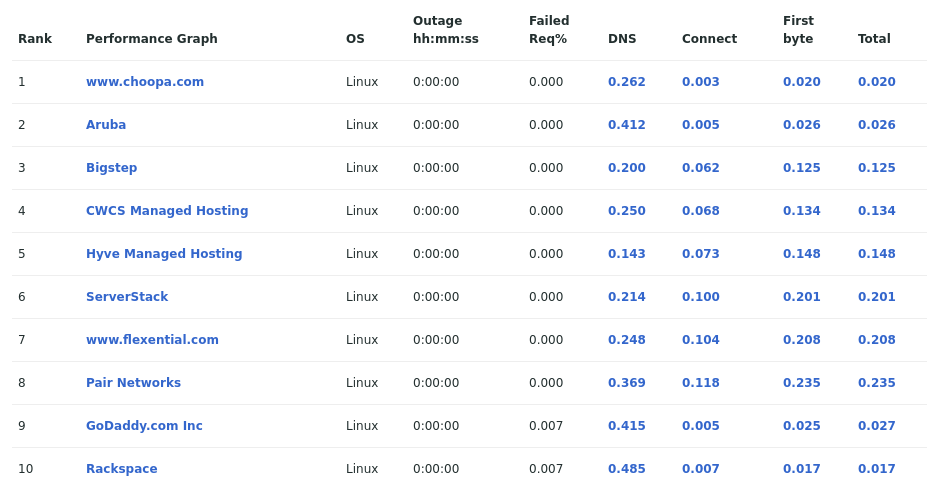
Task: Click First byte value 0.208 for www.flexential.com
Action: point(802,340)
